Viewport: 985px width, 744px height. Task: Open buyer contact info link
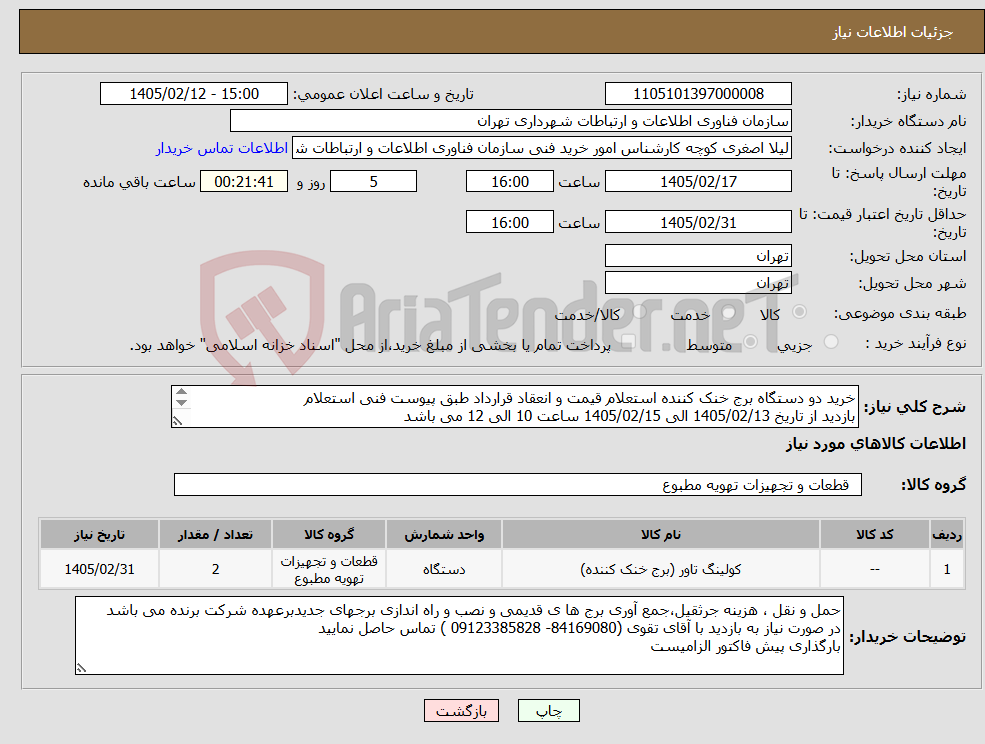(x=222, y=148)
